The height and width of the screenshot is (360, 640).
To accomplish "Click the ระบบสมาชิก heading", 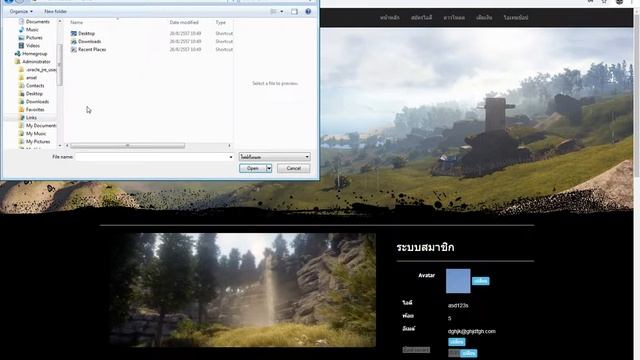I will click(x=425, y=247).
